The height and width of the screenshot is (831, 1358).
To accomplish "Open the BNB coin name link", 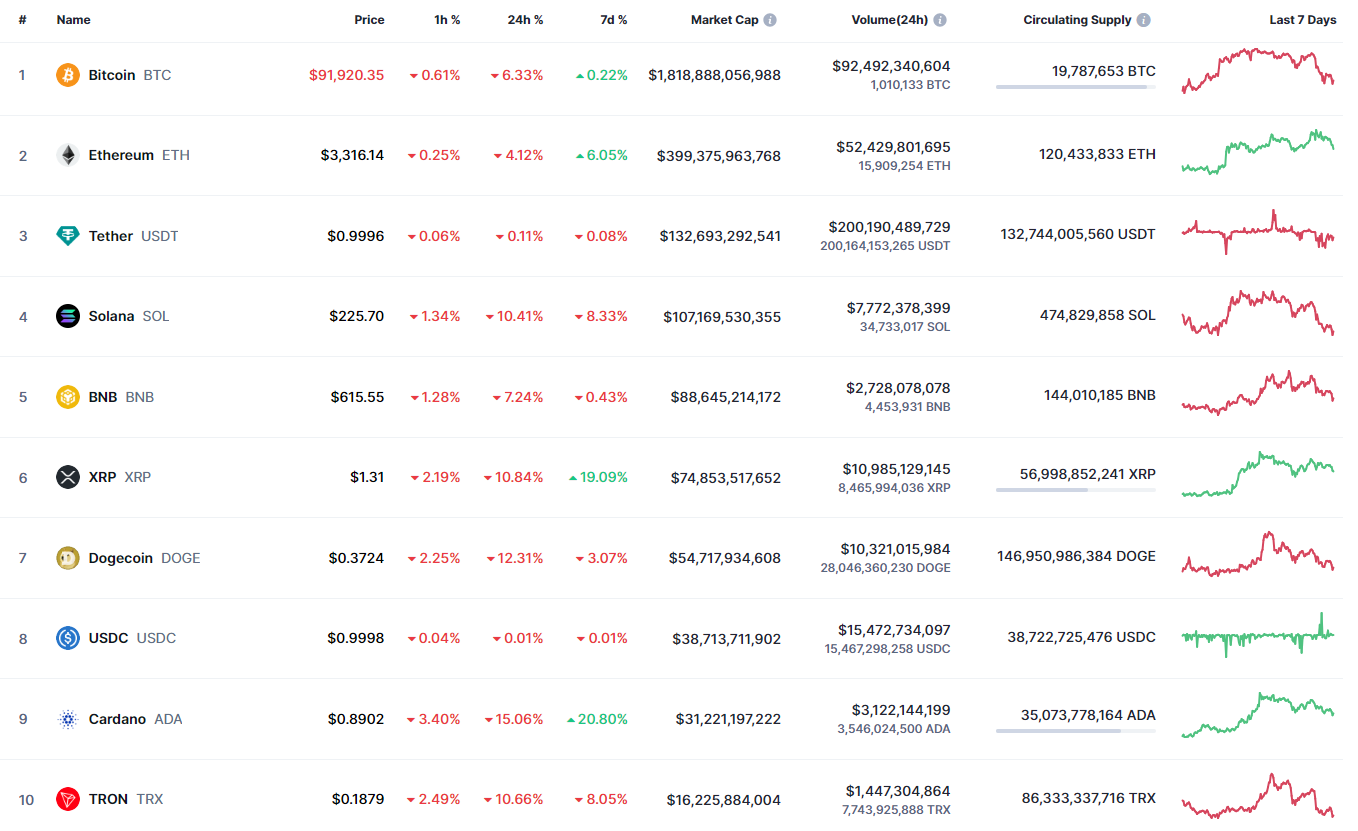I will point(103,397).
